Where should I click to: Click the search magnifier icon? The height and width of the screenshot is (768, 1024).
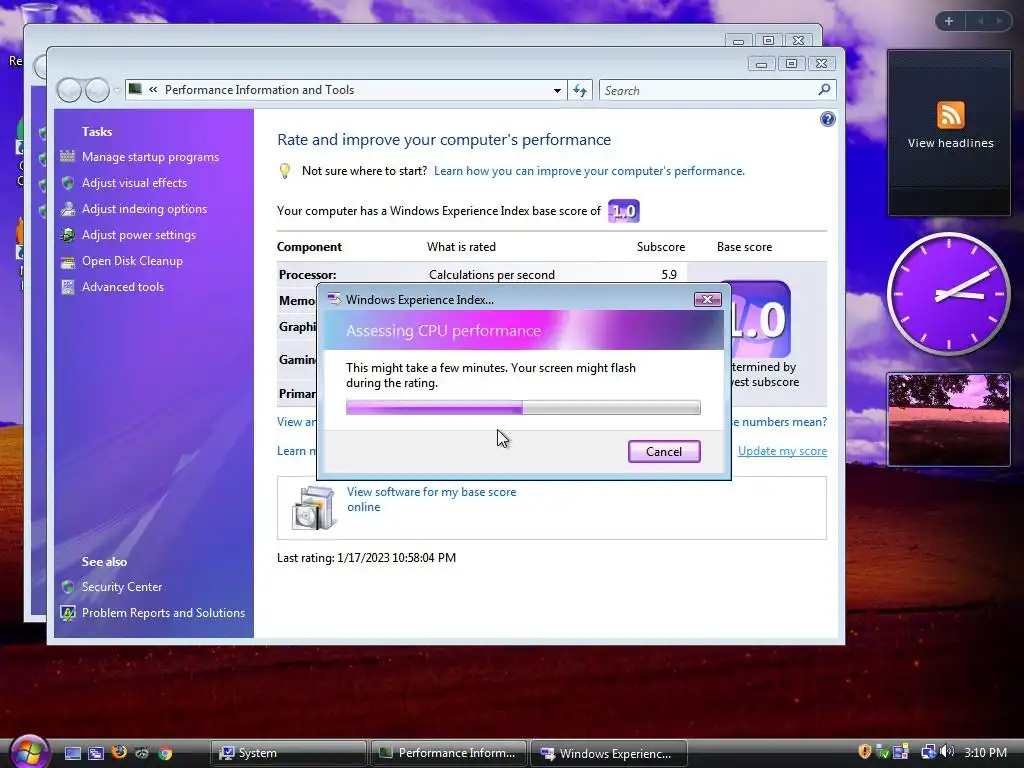[x=824, y=89]
